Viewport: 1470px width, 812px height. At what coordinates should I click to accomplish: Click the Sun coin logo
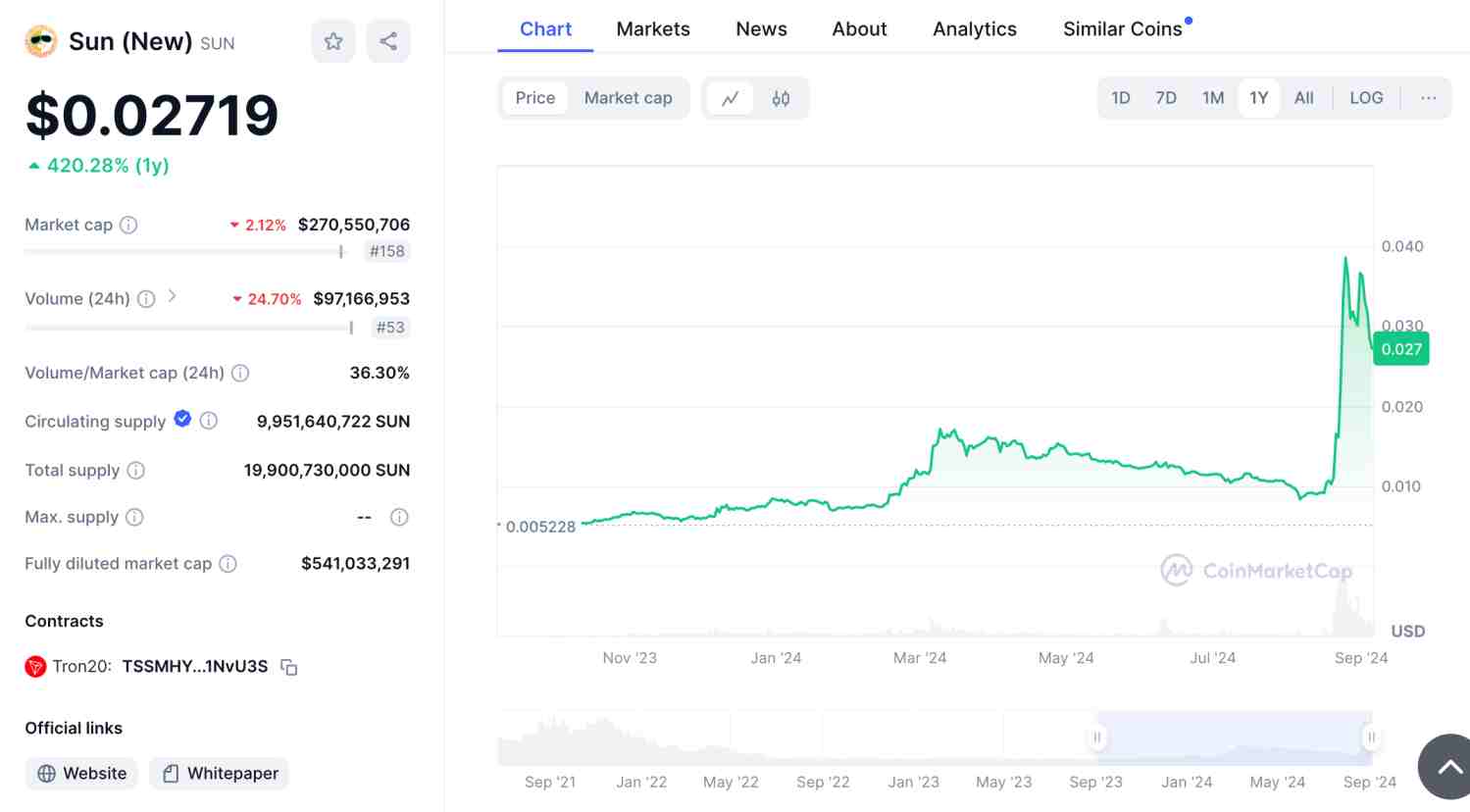click(41, 41)
